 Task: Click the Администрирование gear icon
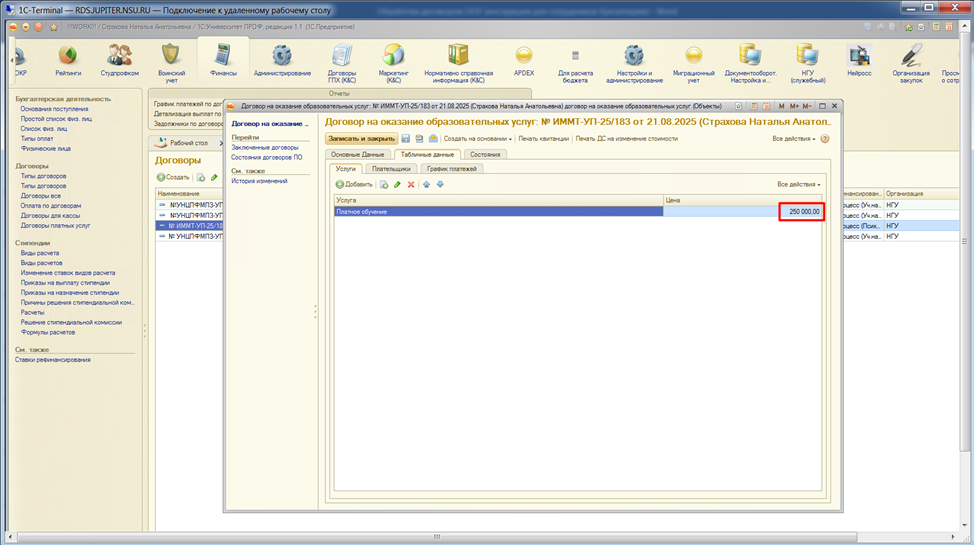pos(282,56)
